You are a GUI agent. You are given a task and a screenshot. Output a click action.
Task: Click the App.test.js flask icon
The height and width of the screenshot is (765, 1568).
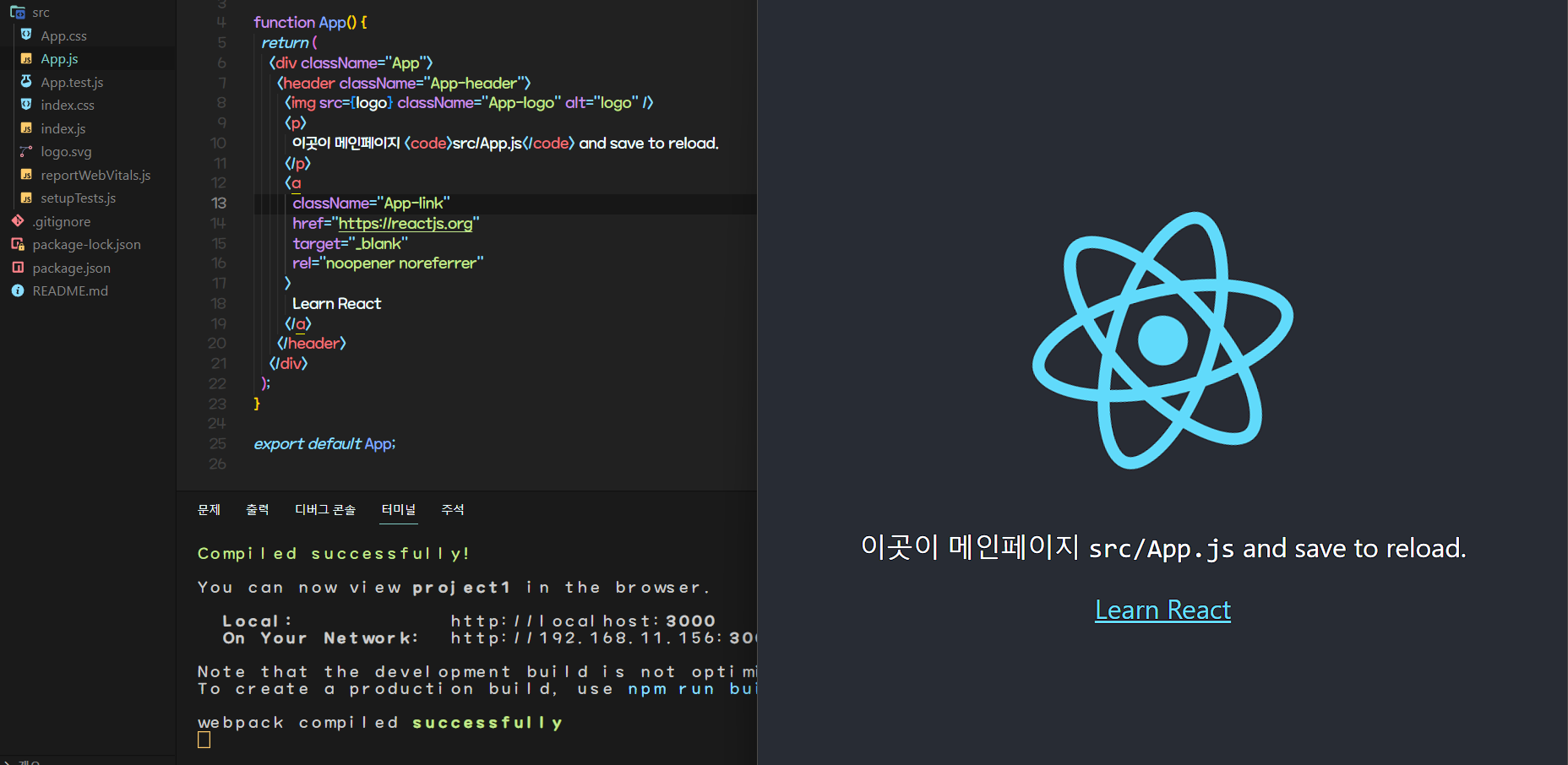point(26,81)
